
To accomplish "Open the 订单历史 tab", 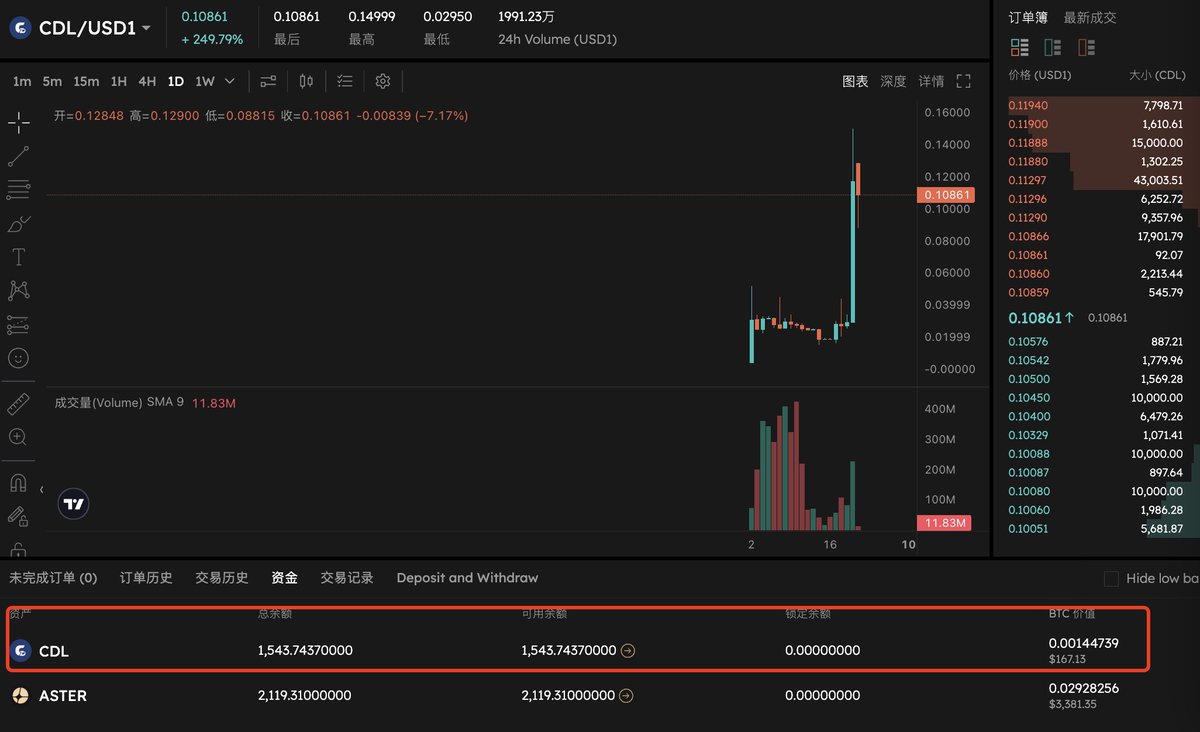I will pyautogui.click(x=146, y=578).
